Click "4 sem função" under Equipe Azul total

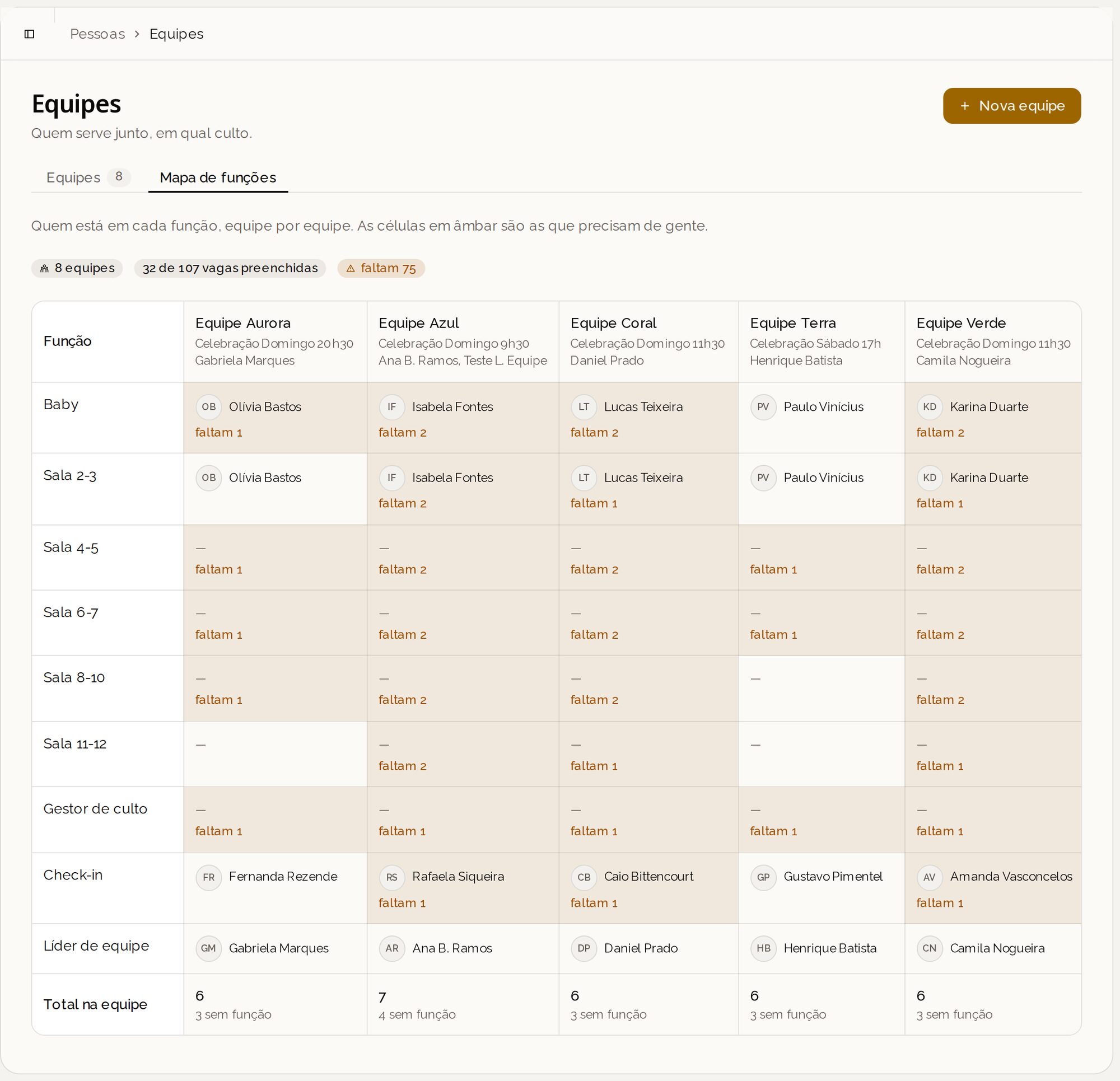[417, 1015]
